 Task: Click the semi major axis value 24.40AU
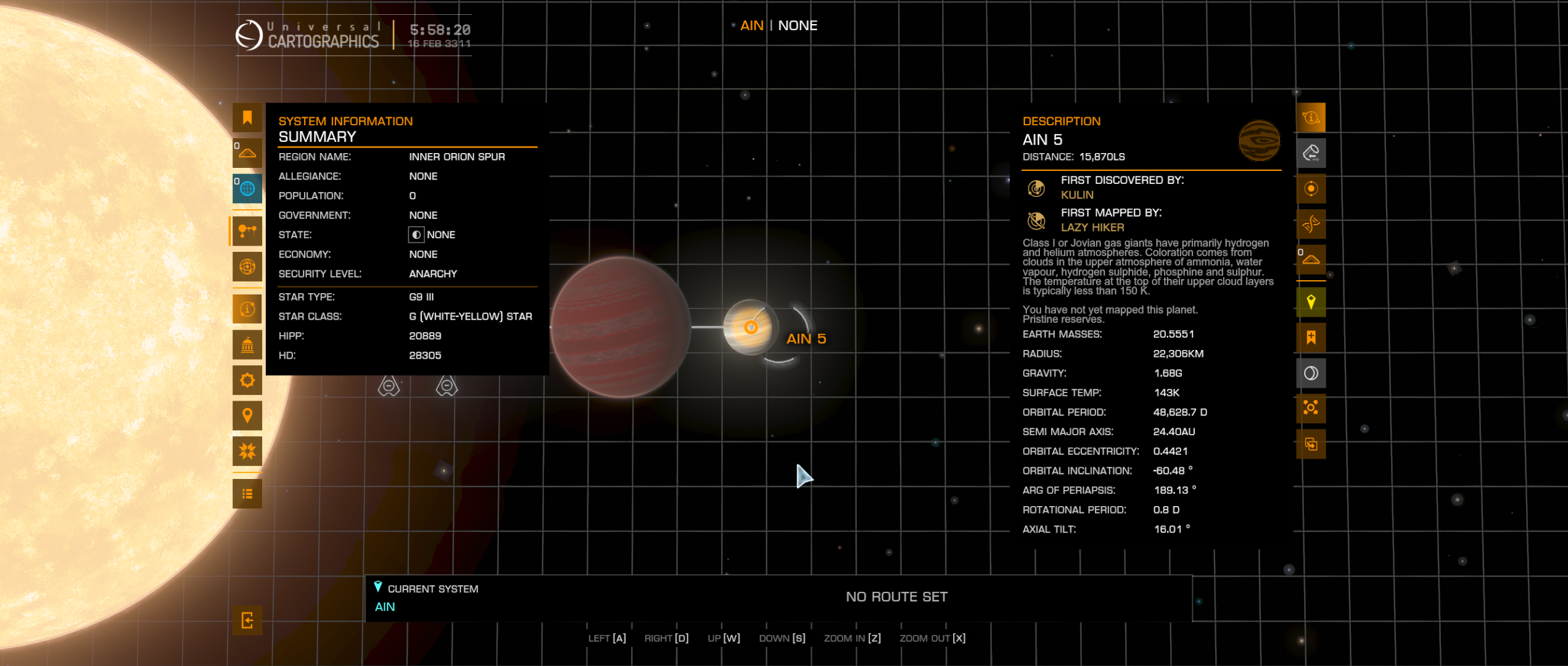pos(1174,432)
